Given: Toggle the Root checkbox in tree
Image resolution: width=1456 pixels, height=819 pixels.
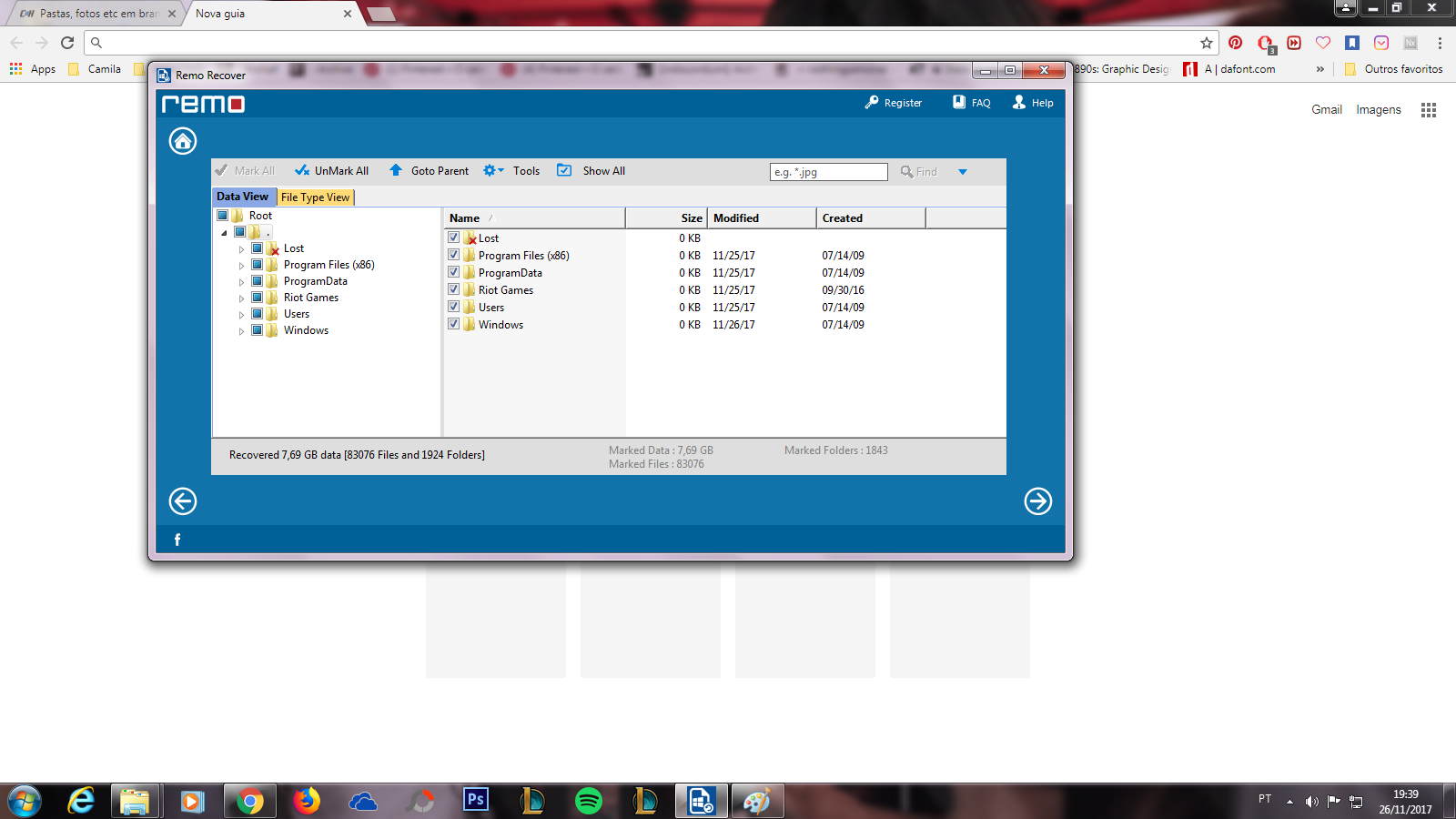Looking at the screenshot, I should [223, 216].
